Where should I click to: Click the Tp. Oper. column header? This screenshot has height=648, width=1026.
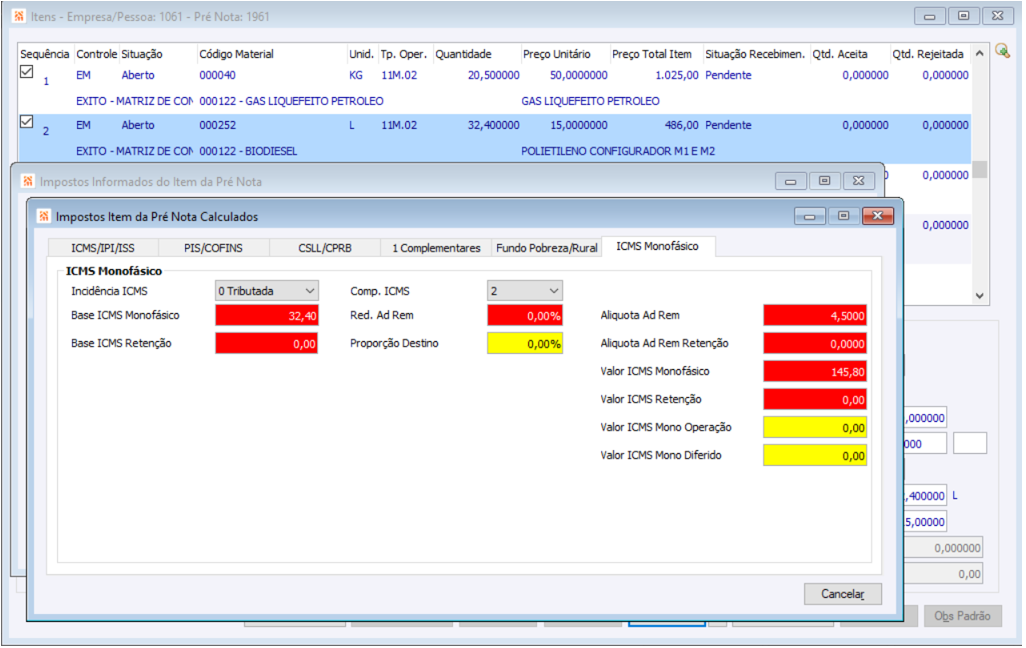click(404, 54)
